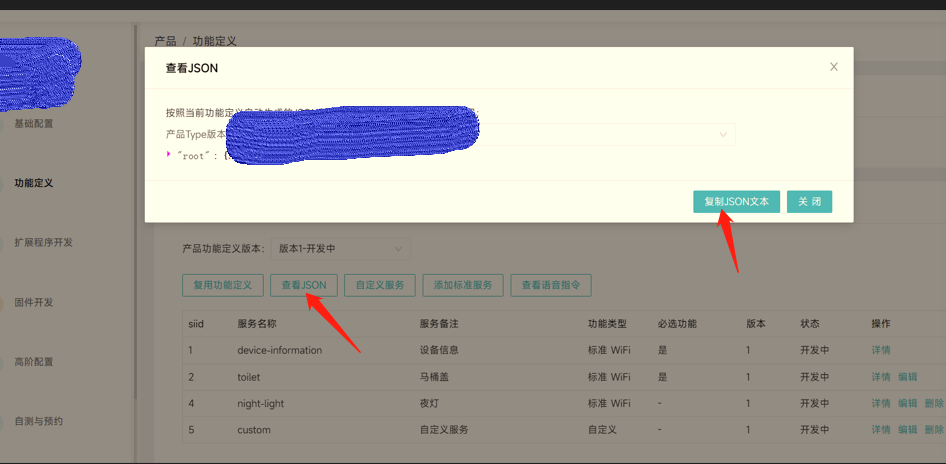Click the 添加标准服务 button
Image resolution: width=946 pixels, height=464 pixels.
(462, 285)
